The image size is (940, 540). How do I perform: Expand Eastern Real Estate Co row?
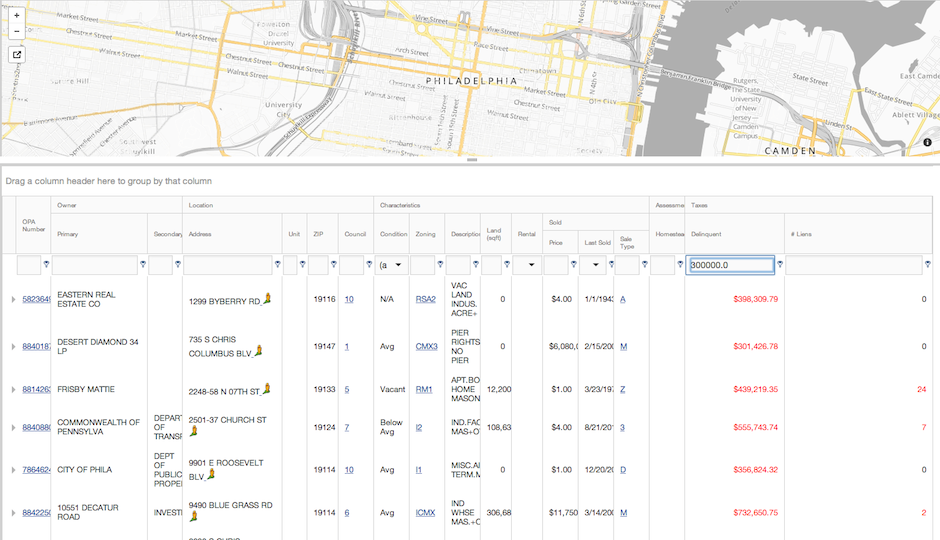coord(13,299)
